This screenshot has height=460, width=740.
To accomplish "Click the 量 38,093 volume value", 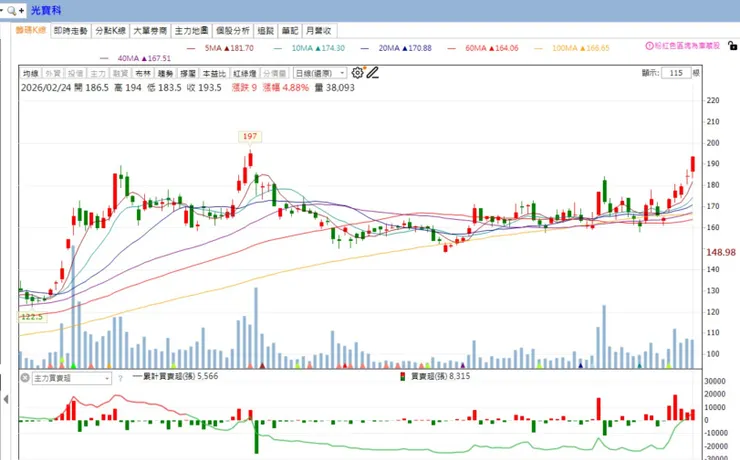I will click(334, 88).
